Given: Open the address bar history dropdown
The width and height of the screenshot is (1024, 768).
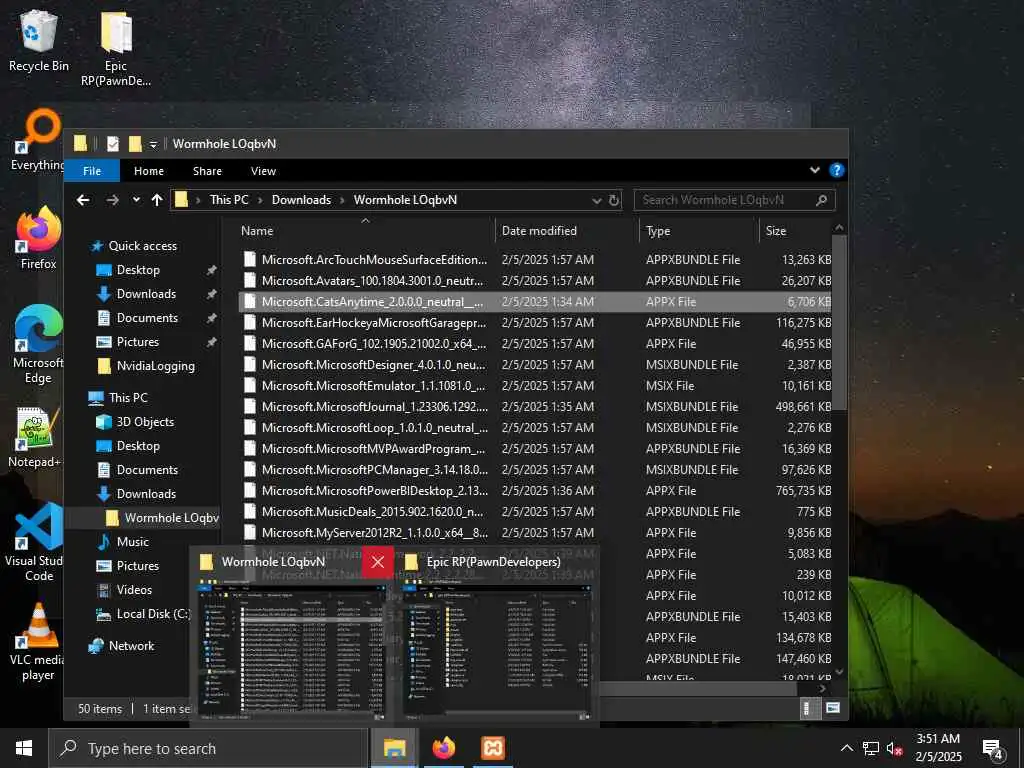Looking at the screenshot, I should pyautogui.click(x=596, y=200).
